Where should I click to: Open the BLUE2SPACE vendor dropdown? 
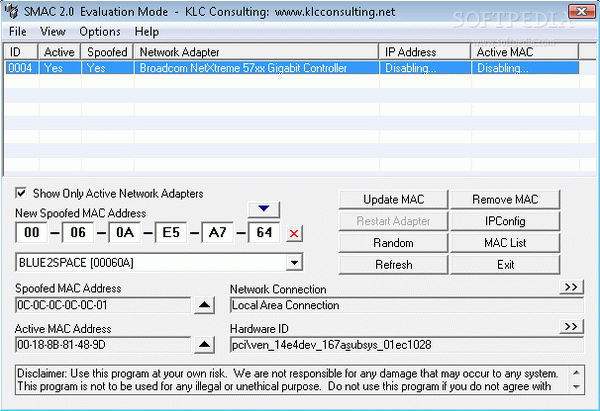[x=294, y=263]
